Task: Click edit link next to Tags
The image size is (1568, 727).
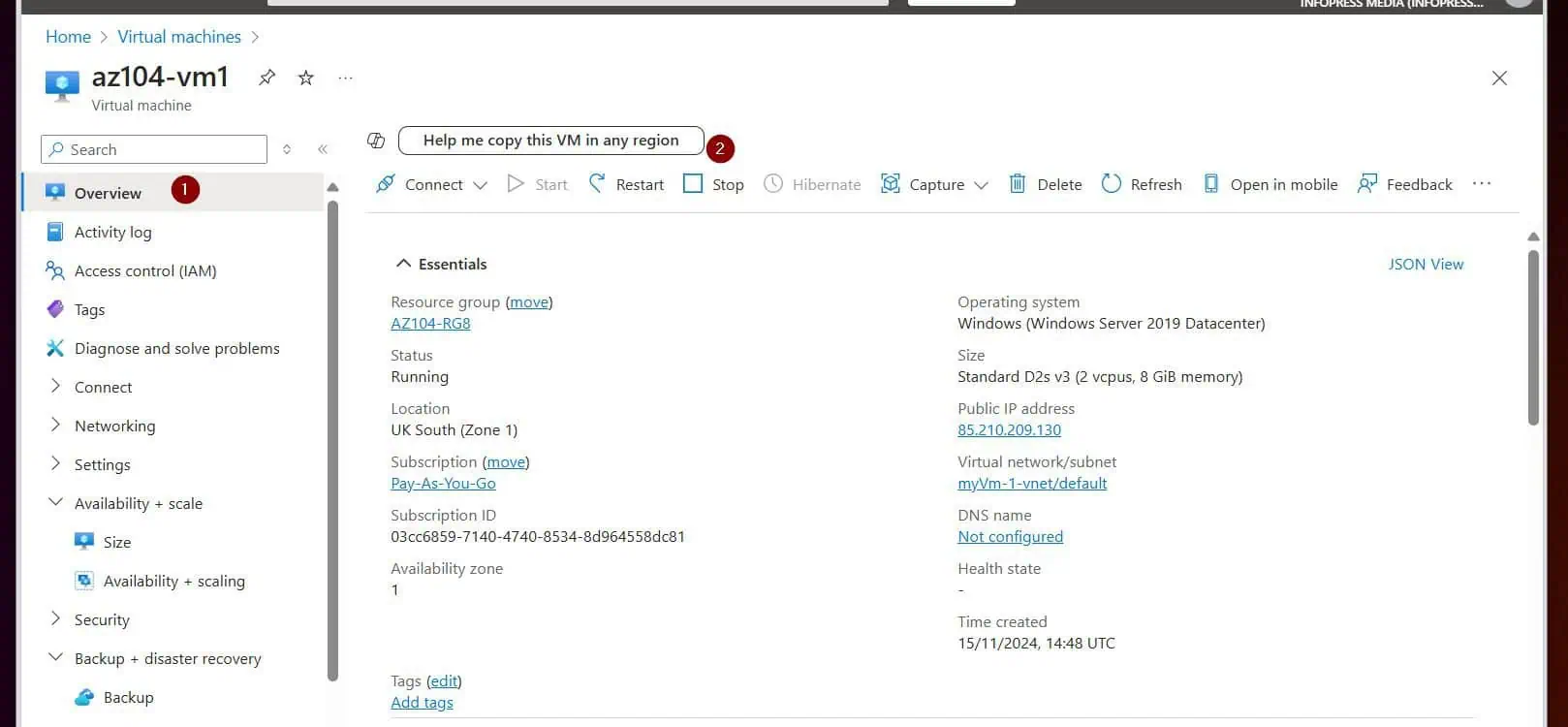Action: point(444,681)
